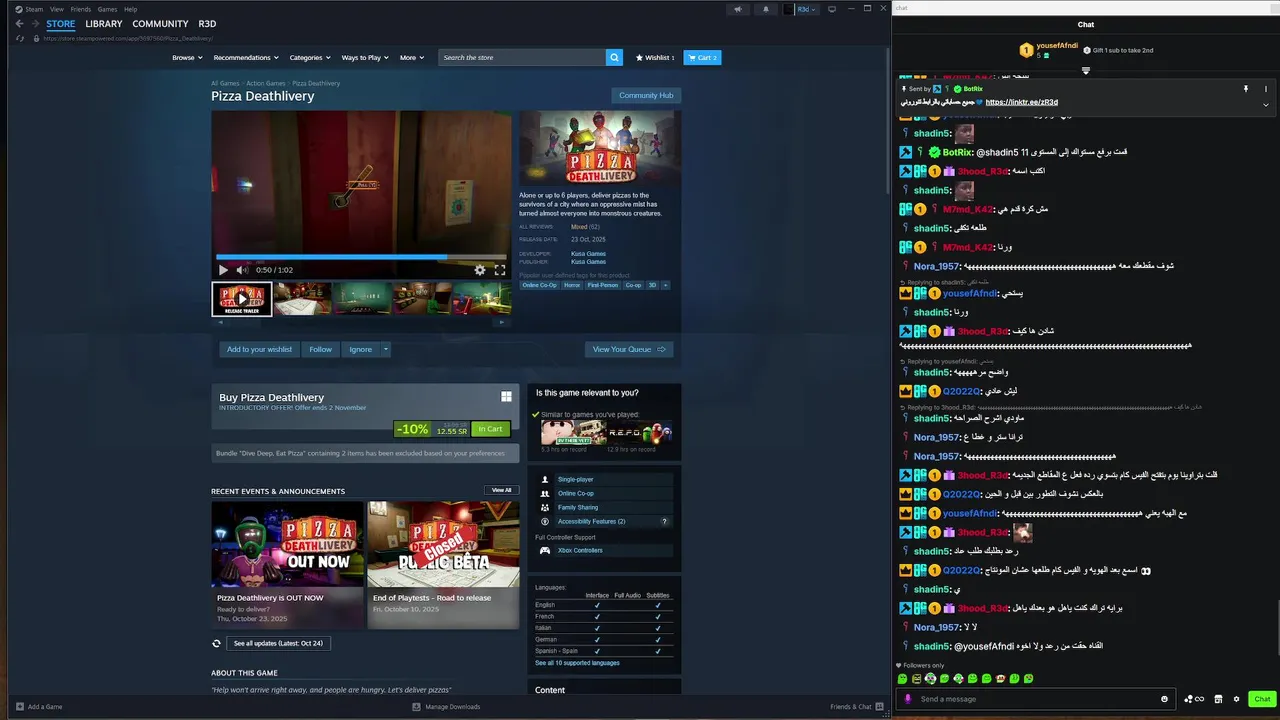Click Accessibility Features help question mark

point(664,521)
